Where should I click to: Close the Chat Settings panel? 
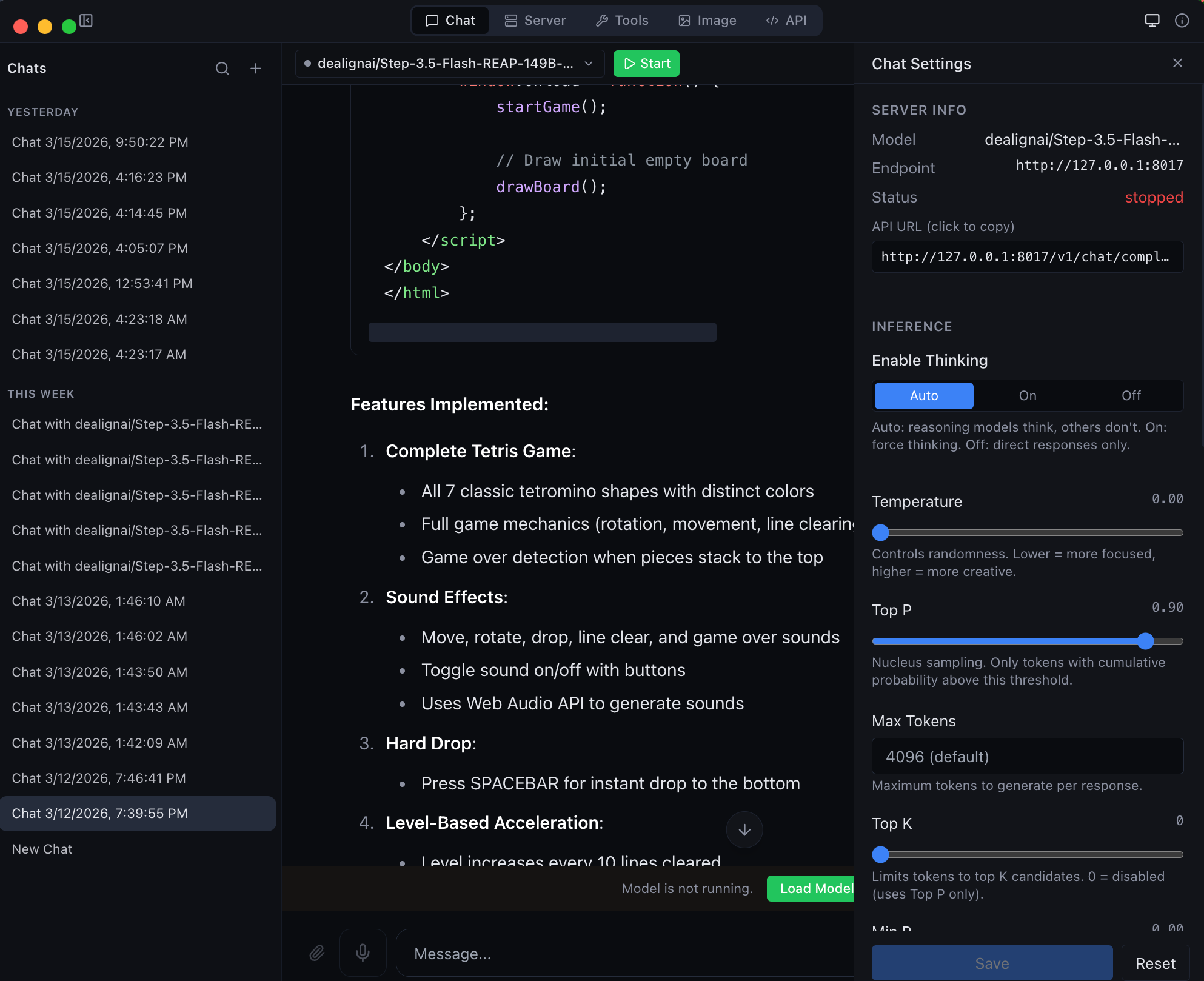click(1177, 62)
